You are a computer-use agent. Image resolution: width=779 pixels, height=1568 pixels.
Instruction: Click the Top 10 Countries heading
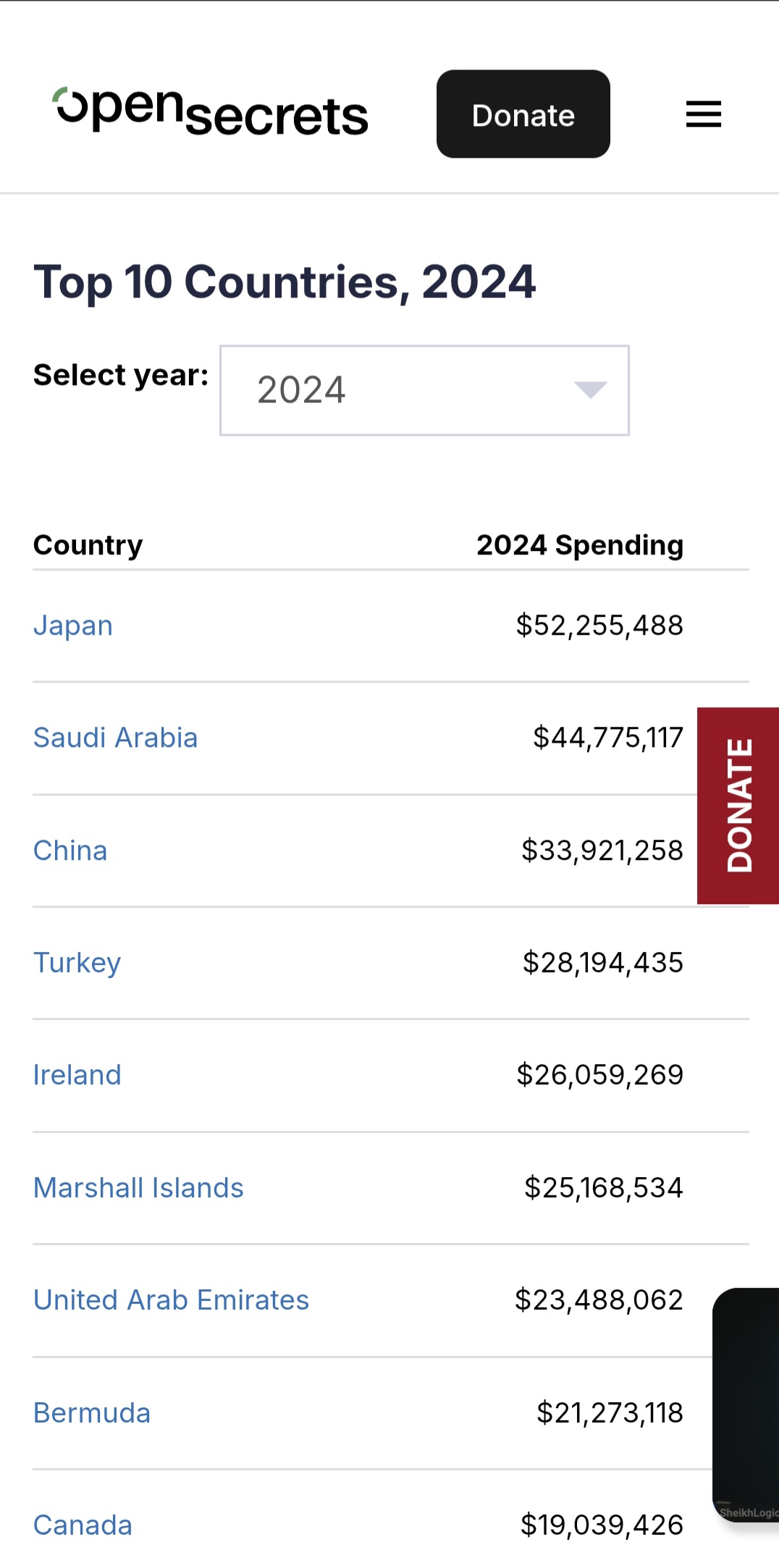[285, 282]
